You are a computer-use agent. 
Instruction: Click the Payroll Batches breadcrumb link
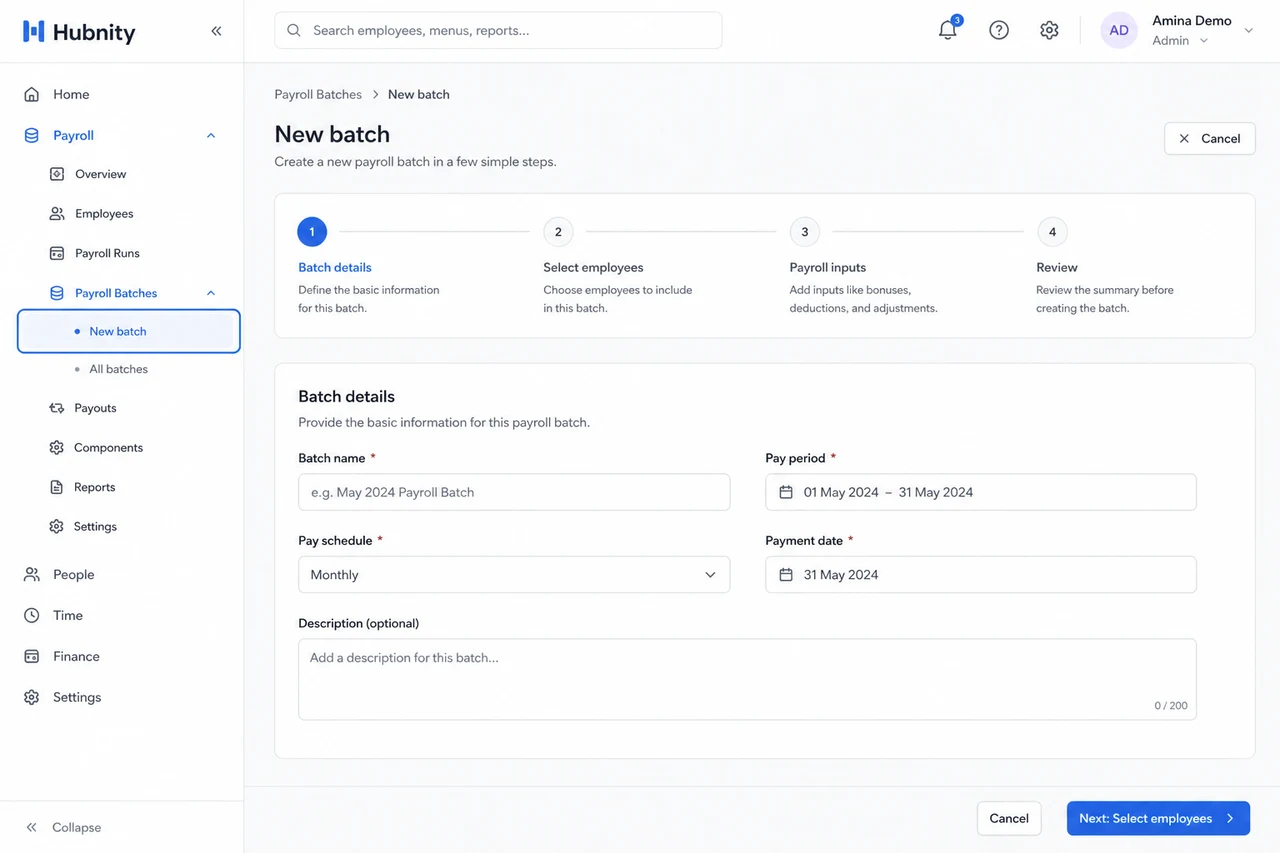click(x=318, y=94)
